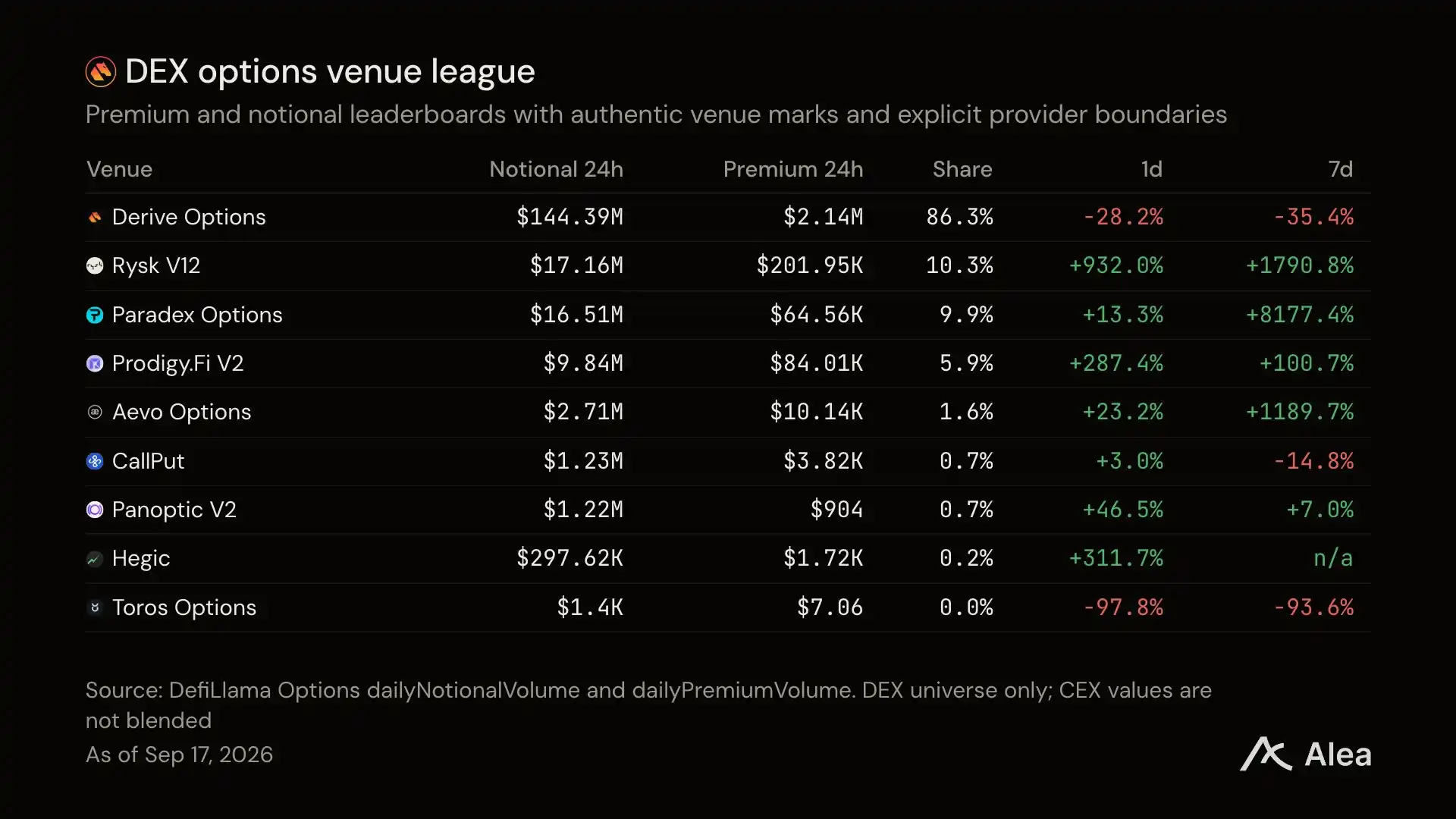Click the Prodigy.Fi V2 logo icon
The height and width of the screenshot is (819, 1456).
pyautogui.click(x=95, y=364)
